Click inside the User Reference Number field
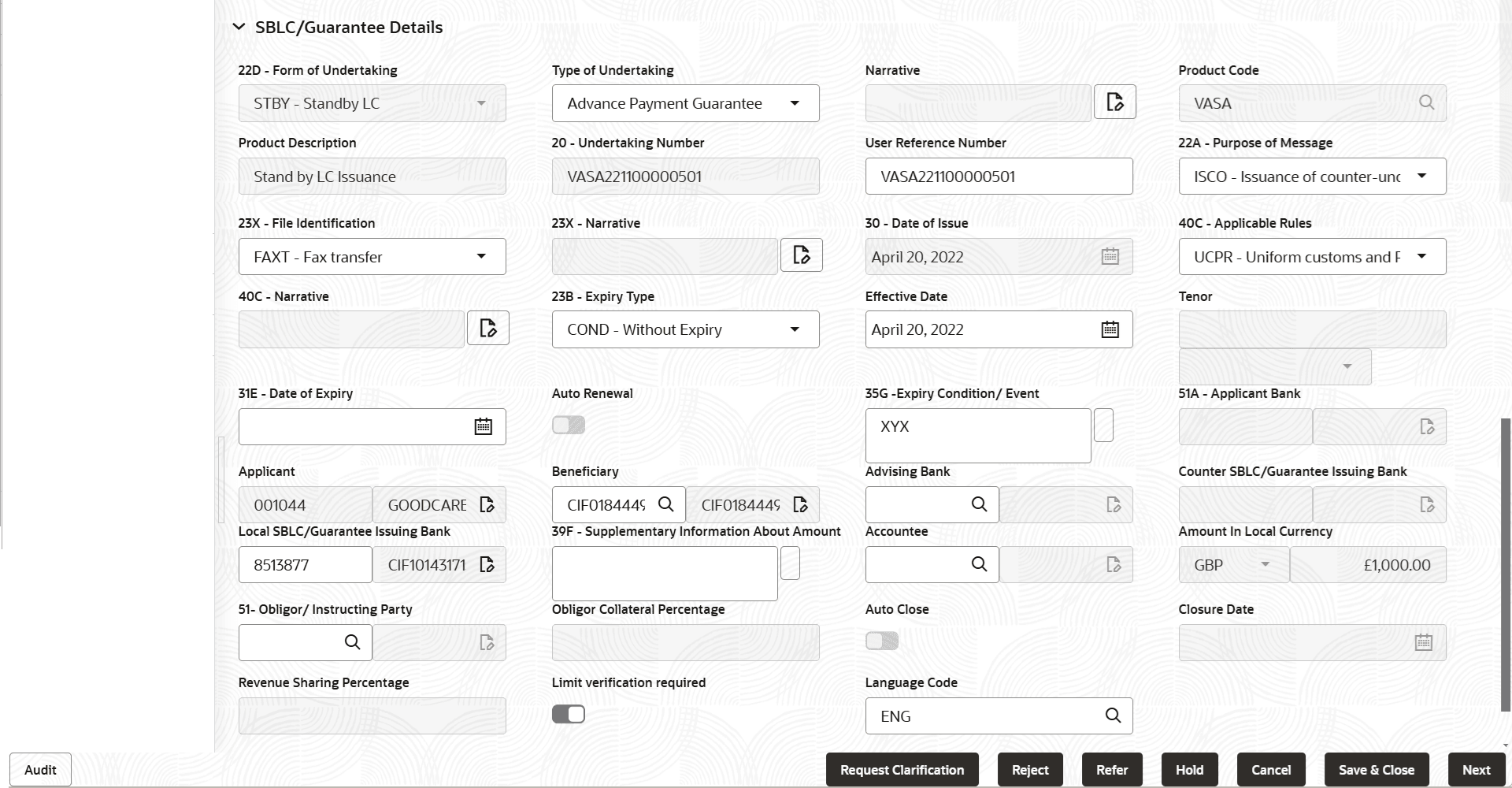The width and height of the screenshot is (1512, 788). click(x=998, y=176)
